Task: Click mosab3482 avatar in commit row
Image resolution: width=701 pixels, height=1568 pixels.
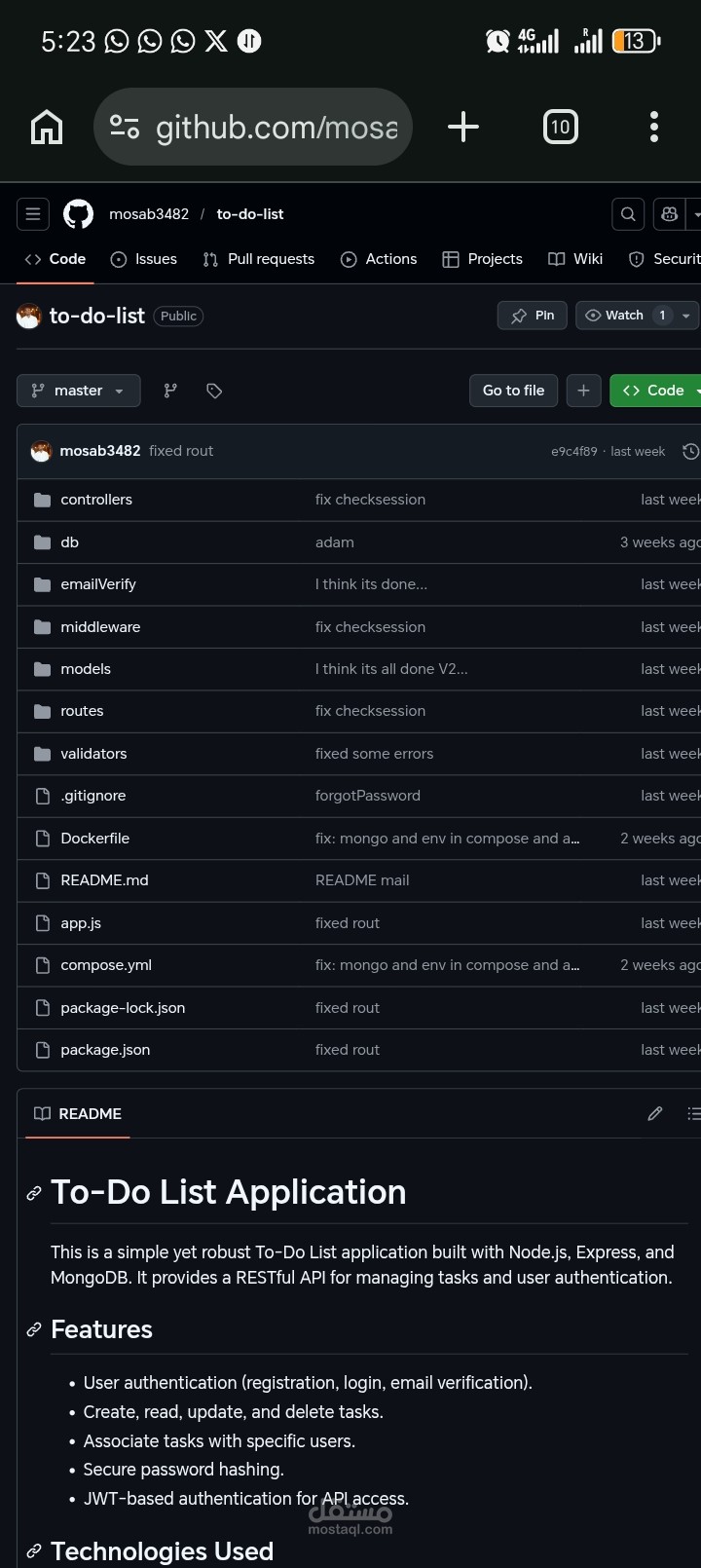Action: click(x=41, y=451)
